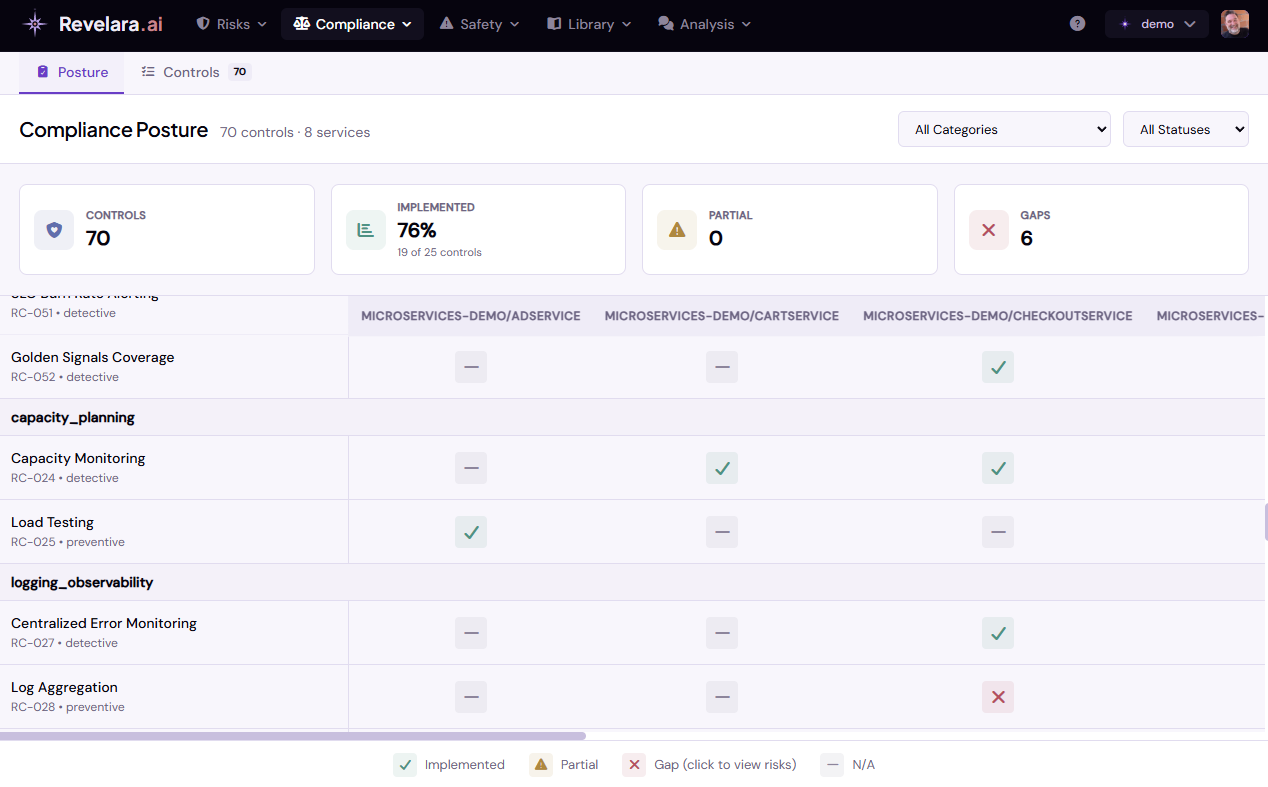Click Golden Signals Coverage N/A for adservice
The height and width of the screenshot is (787, 1268).
click(x=471, y=367)
